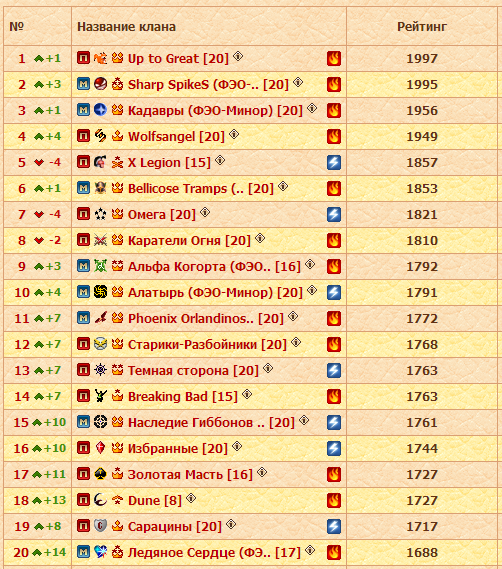Click the fire icon in Wolfsangel row
Image resolution: width=502 pixels, height=569 pixels.
[x=334, y=136]
